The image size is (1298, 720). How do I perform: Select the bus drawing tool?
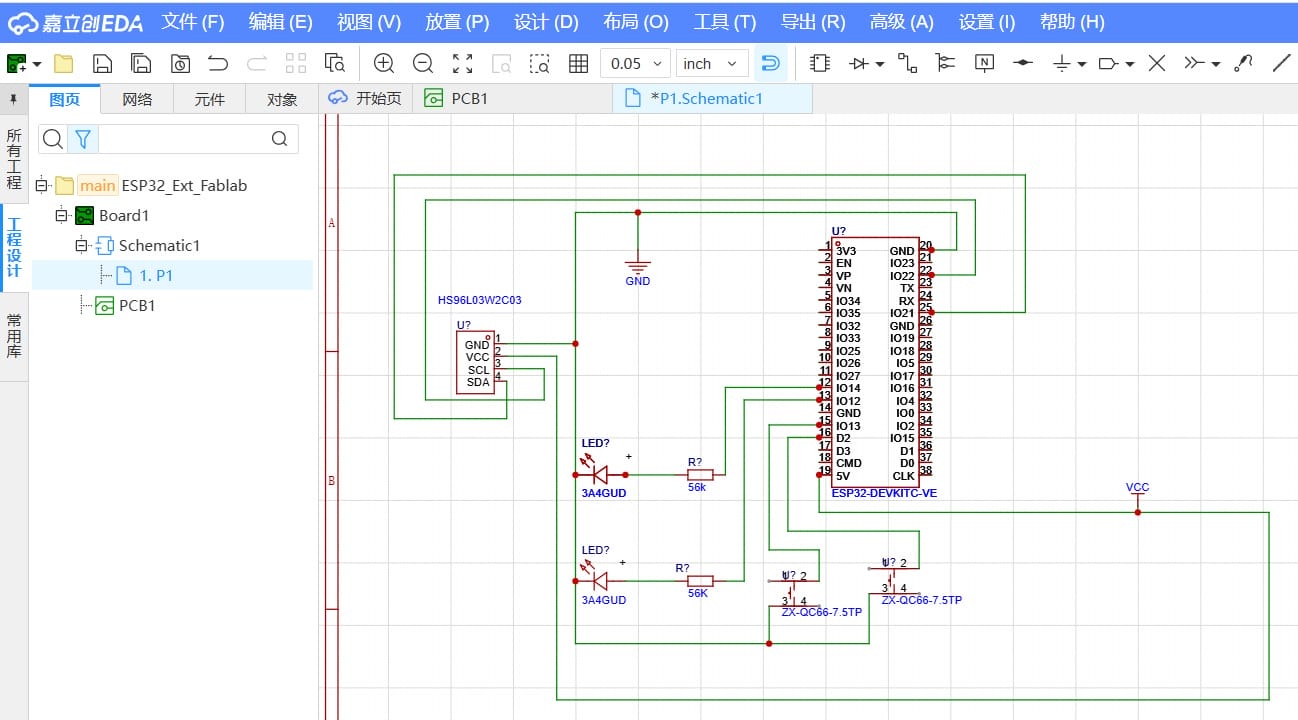pyautogui.click(x=946, y=64)
